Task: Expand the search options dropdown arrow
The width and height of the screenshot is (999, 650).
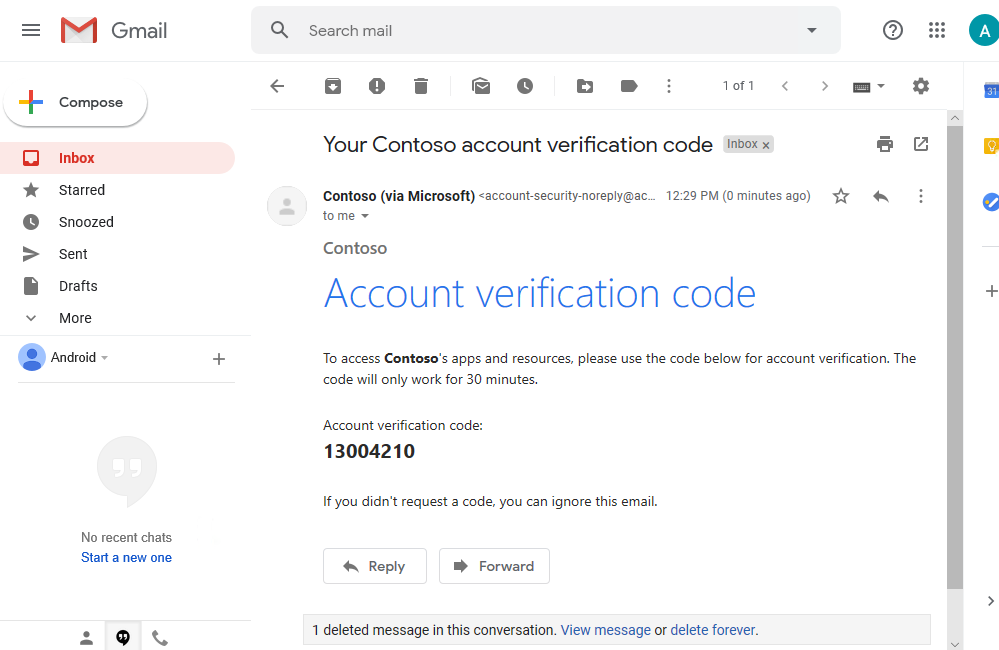Action: [812, 30]
